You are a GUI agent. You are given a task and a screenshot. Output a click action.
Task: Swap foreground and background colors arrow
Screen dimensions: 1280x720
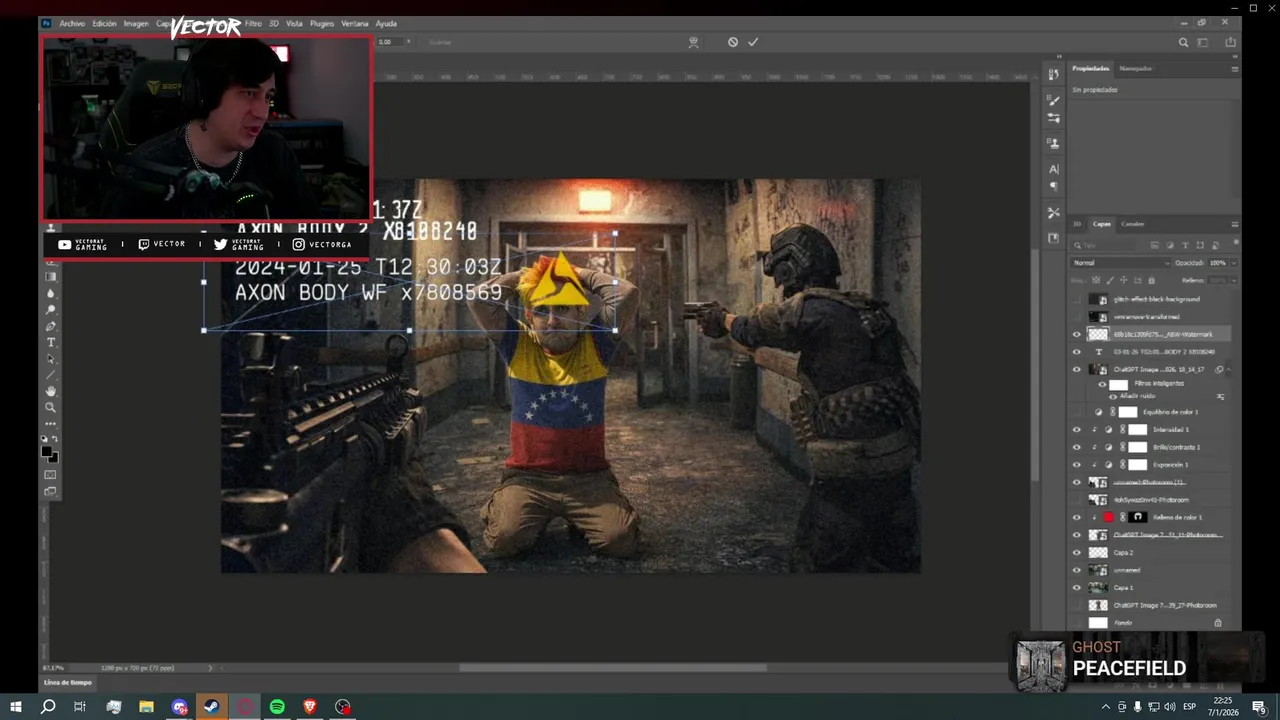[x=56, y=440]
